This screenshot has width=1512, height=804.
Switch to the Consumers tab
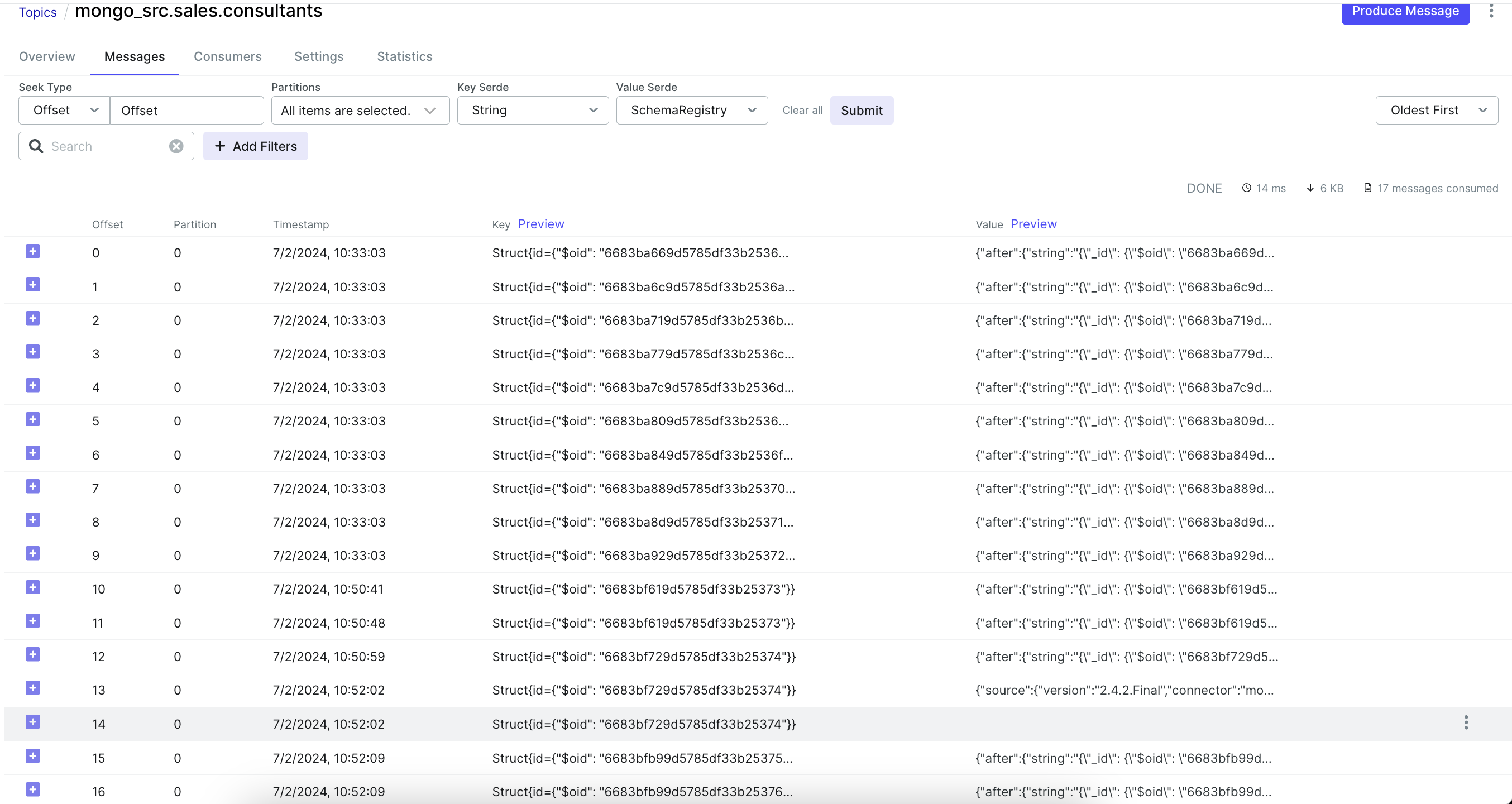(x=228, y=56)
